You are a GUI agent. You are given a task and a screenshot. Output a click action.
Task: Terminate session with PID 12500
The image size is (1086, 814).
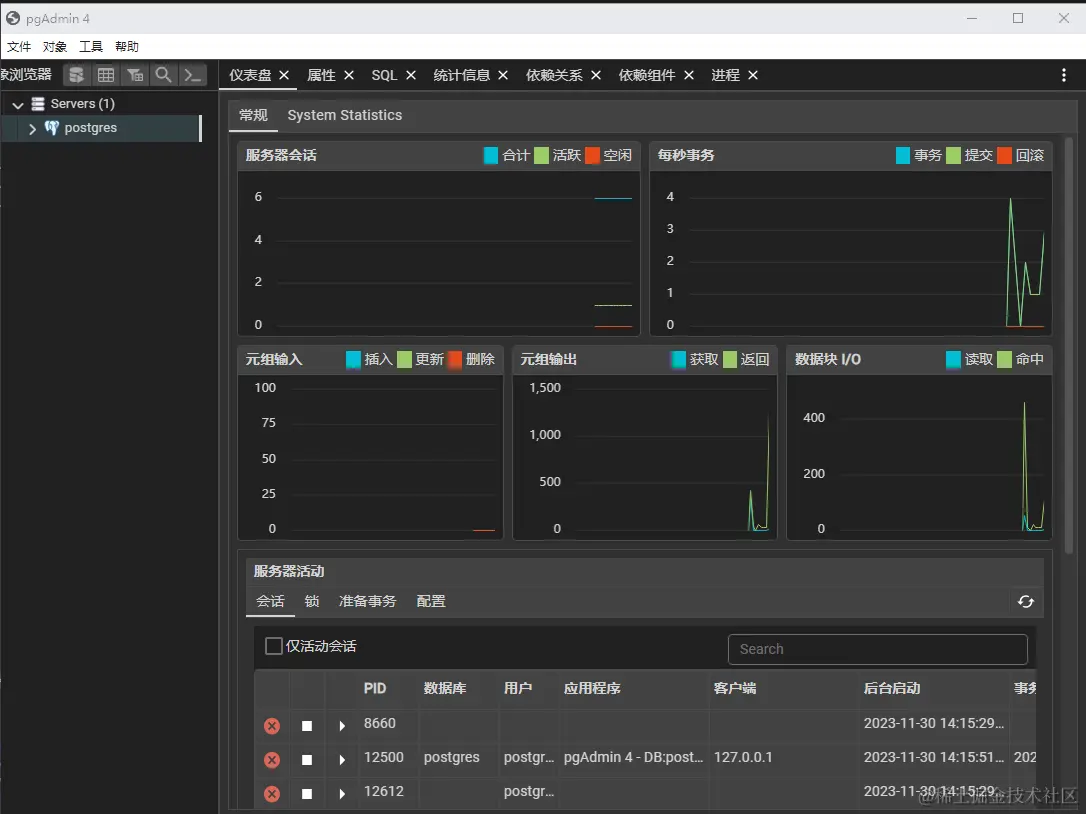[272, 759]
